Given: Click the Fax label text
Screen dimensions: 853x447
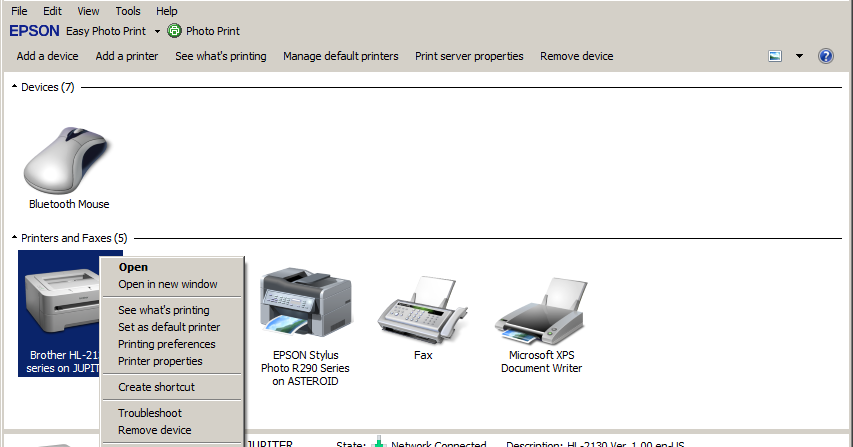Looking at the screenshot, I should coord(423,355).
